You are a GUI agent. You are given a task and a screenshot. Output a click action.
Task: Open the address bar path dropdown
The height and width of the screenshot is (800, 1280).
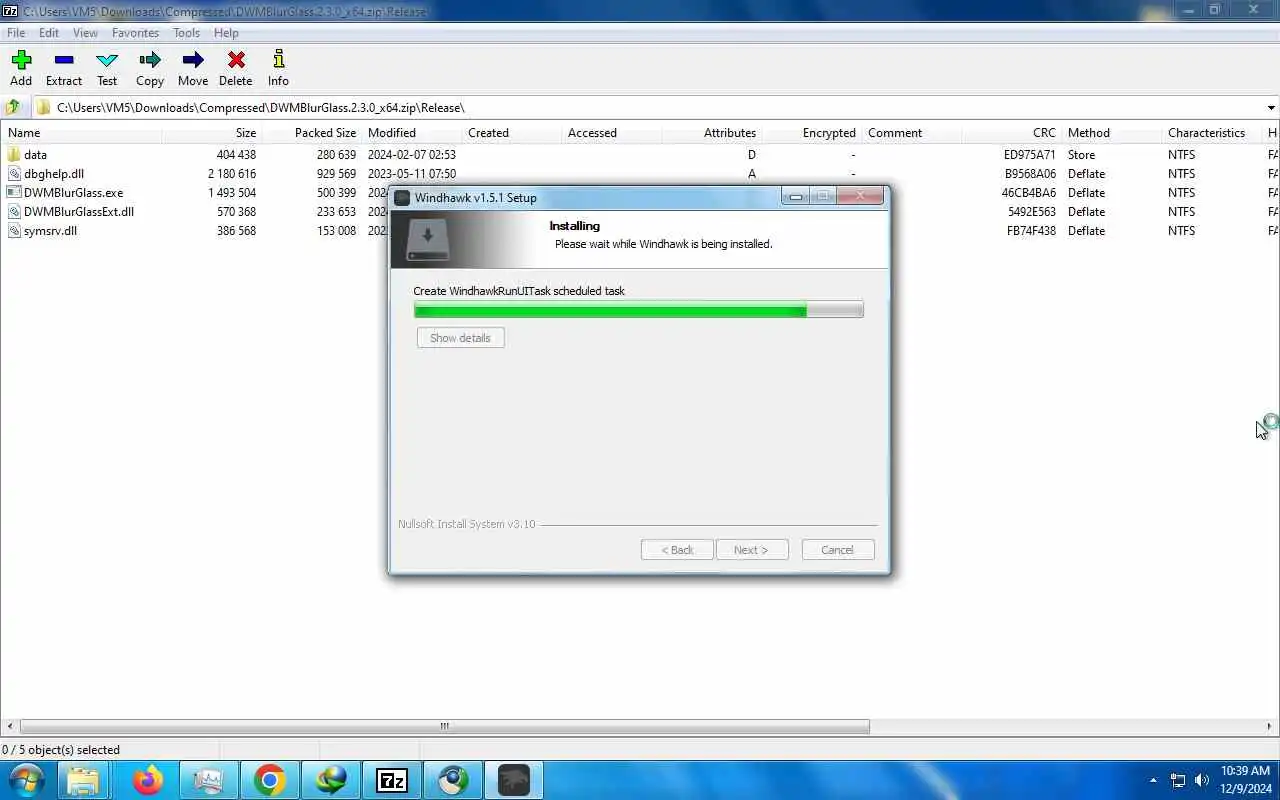coord(1271,108)
